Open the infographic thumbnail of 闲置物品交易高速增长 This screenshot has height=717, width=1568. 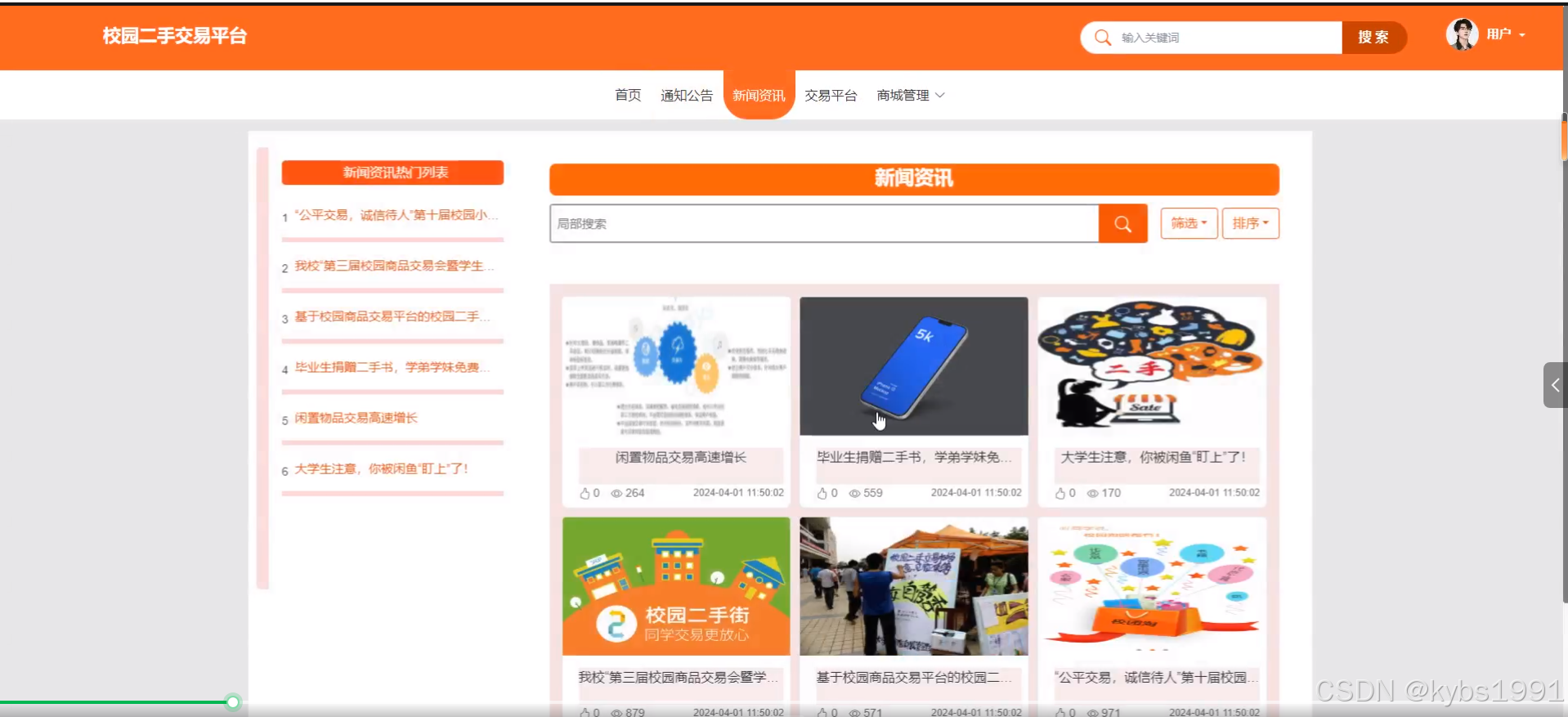676,366
